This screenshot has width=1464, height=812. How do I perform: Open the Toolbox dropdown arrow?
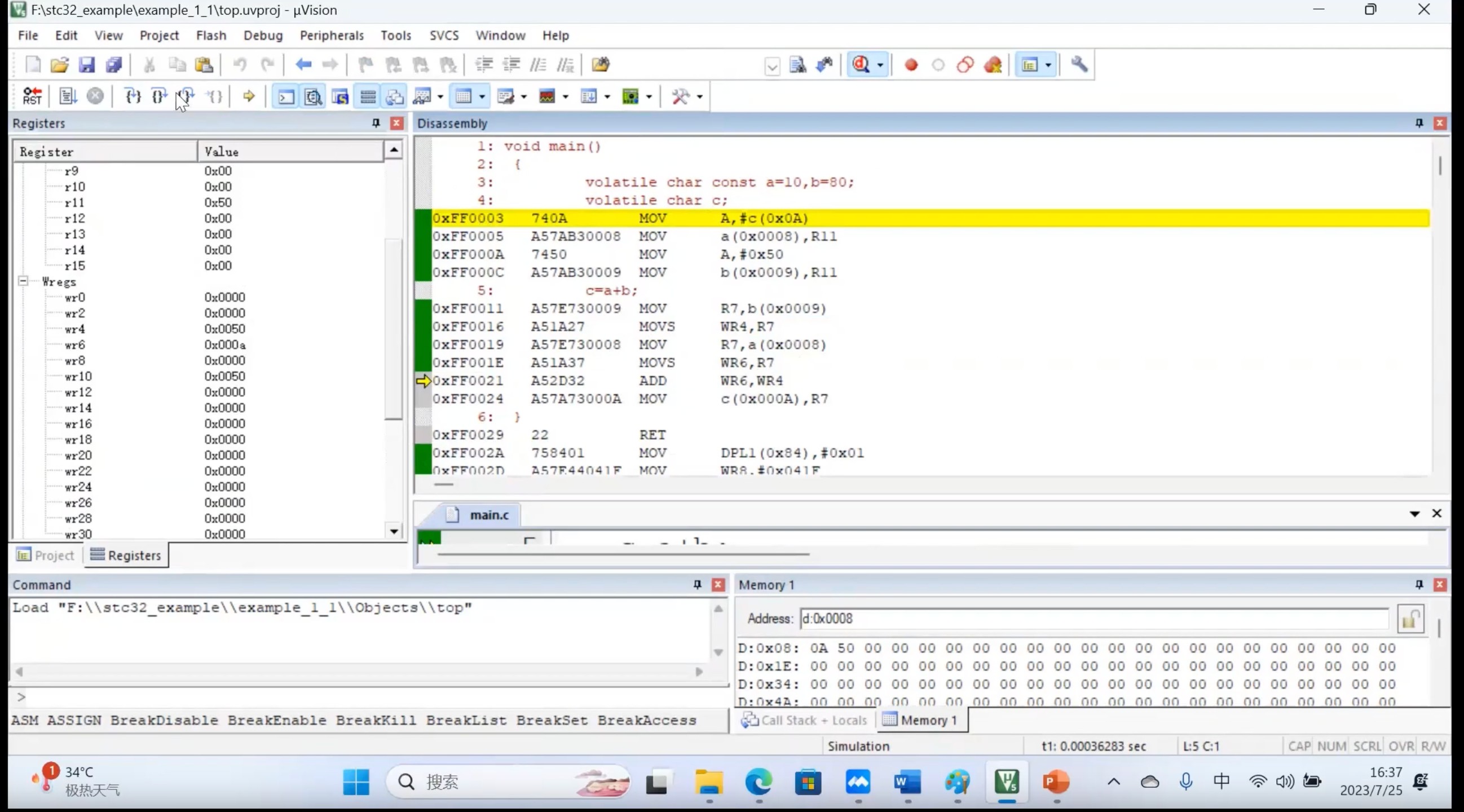tap(700, 97)
